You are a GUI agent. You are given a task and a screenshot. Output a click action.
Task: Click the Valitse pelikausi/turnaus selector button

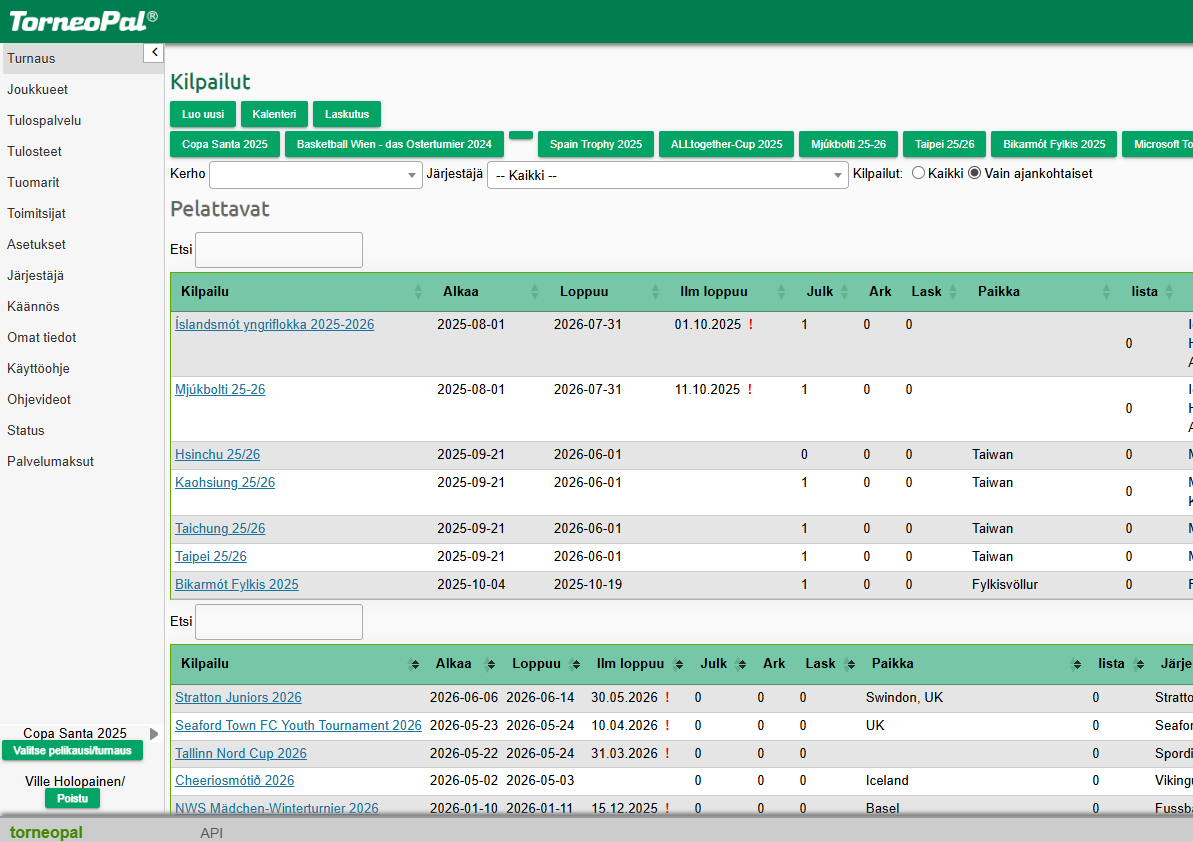coord(72,751)
